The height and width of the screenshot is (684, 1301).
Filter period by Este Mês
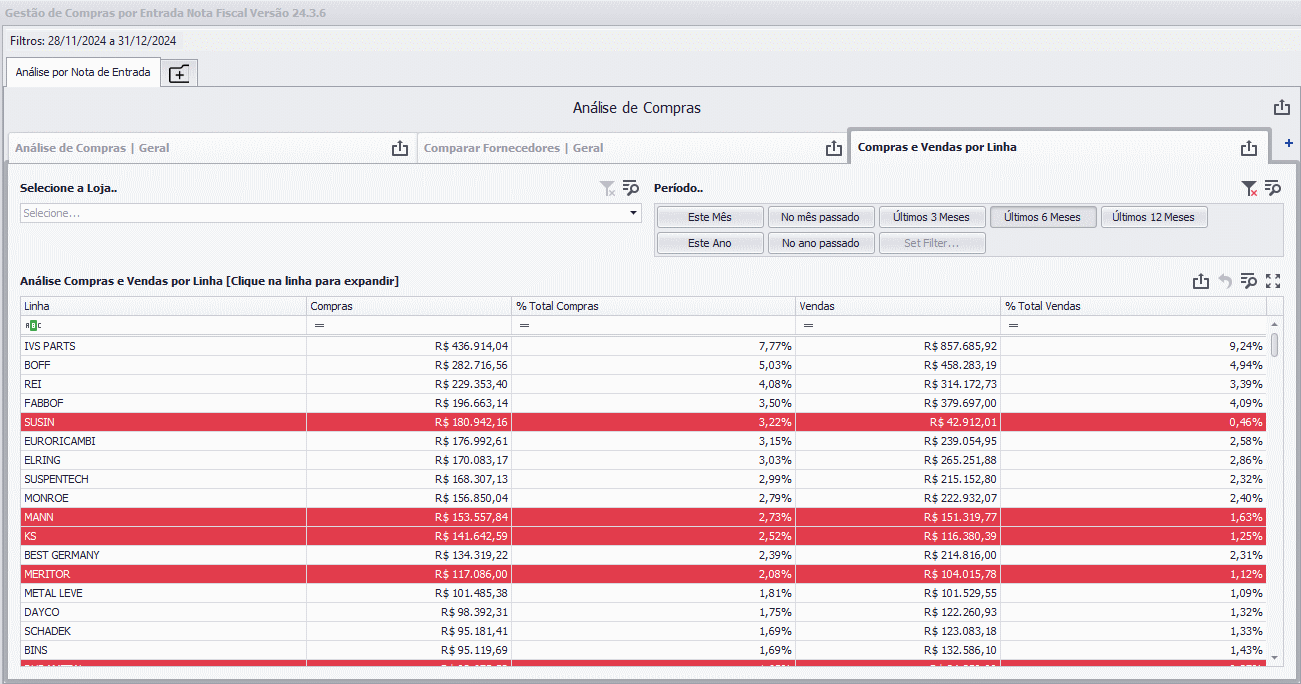pos(710,217)
